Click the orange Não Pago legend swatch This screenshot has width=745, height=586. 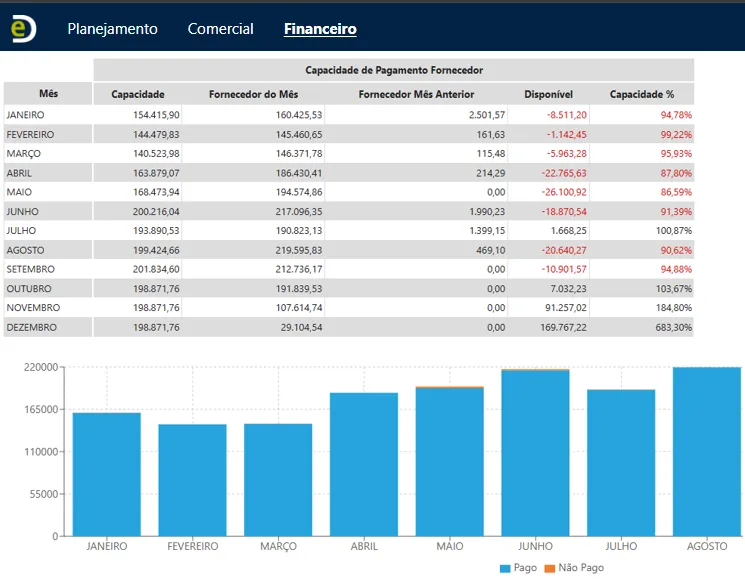click(x=550, y=568)
